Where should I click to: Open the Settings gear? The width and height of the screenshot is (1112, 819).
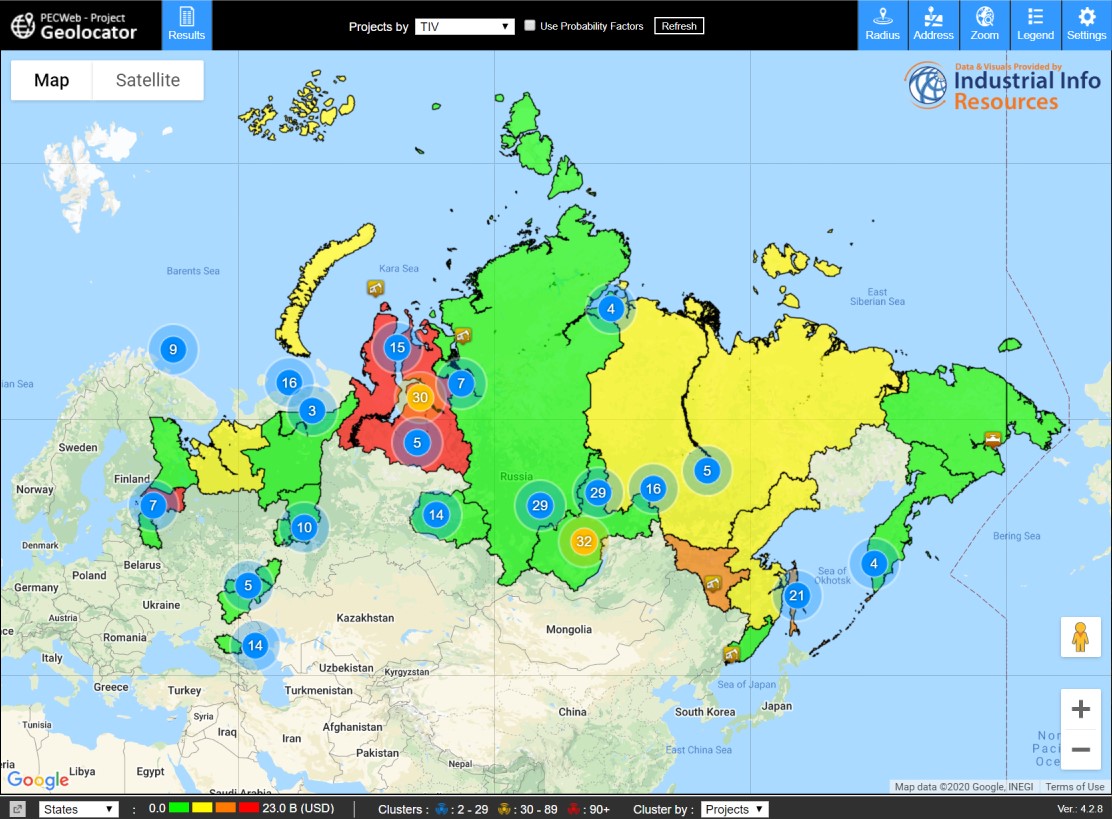(1086, 25)
